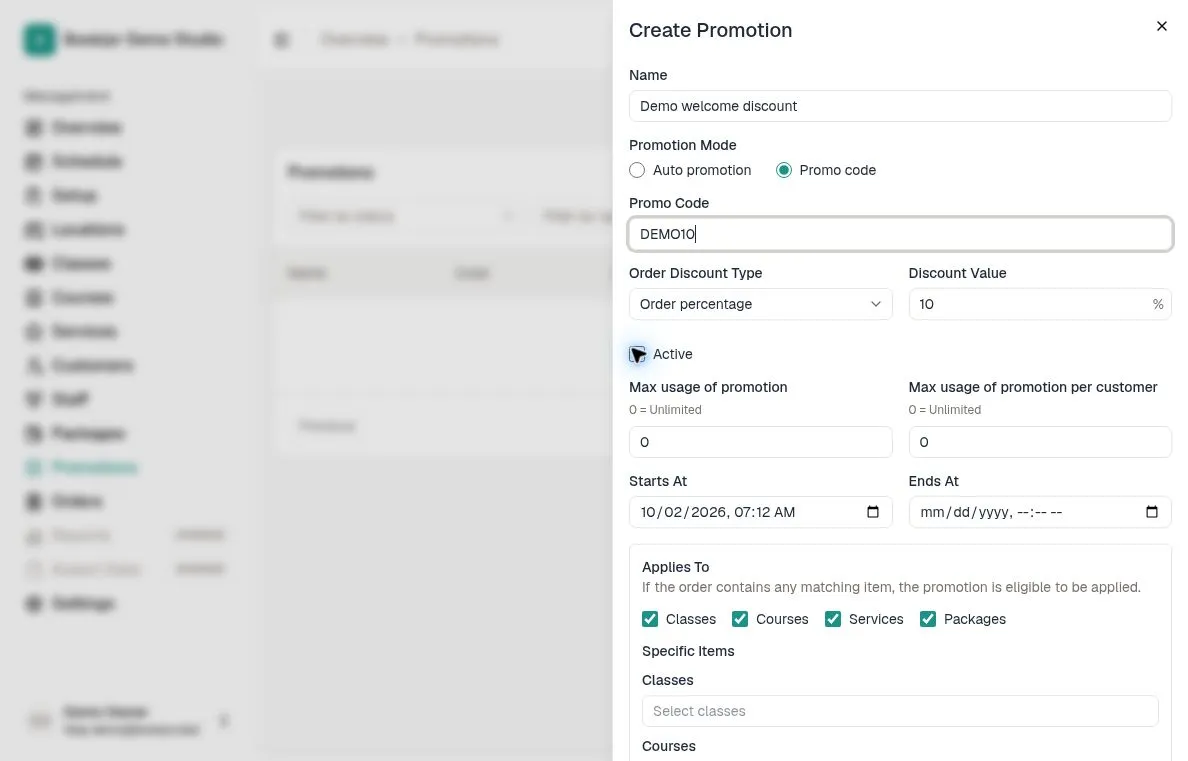
Task: Click the Discount Value field
Action: (1040, 304)
